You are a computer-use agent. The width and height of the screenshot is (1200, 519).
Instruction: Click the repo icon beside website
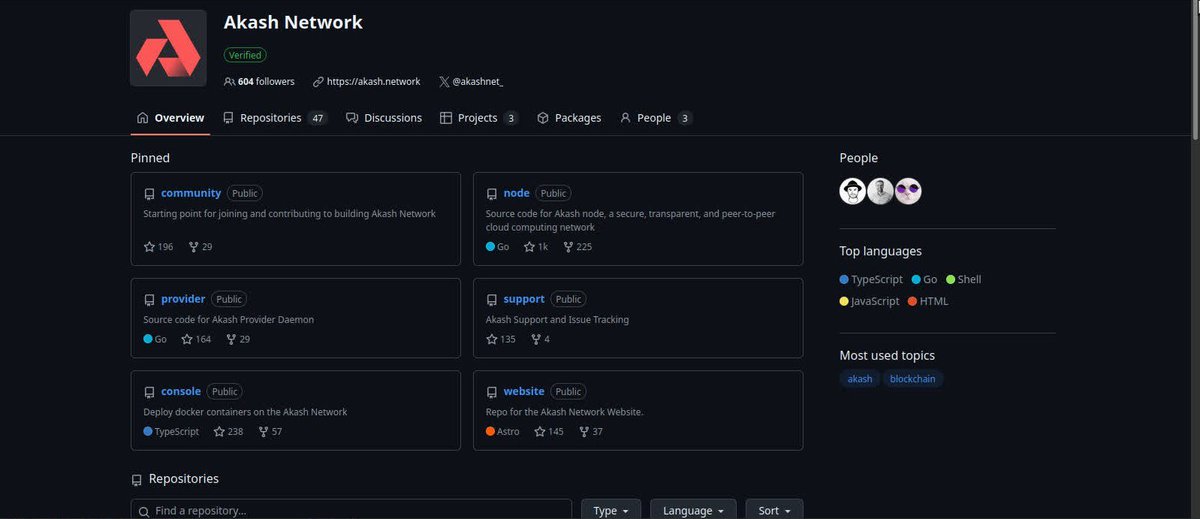click(x=492, y=393)
